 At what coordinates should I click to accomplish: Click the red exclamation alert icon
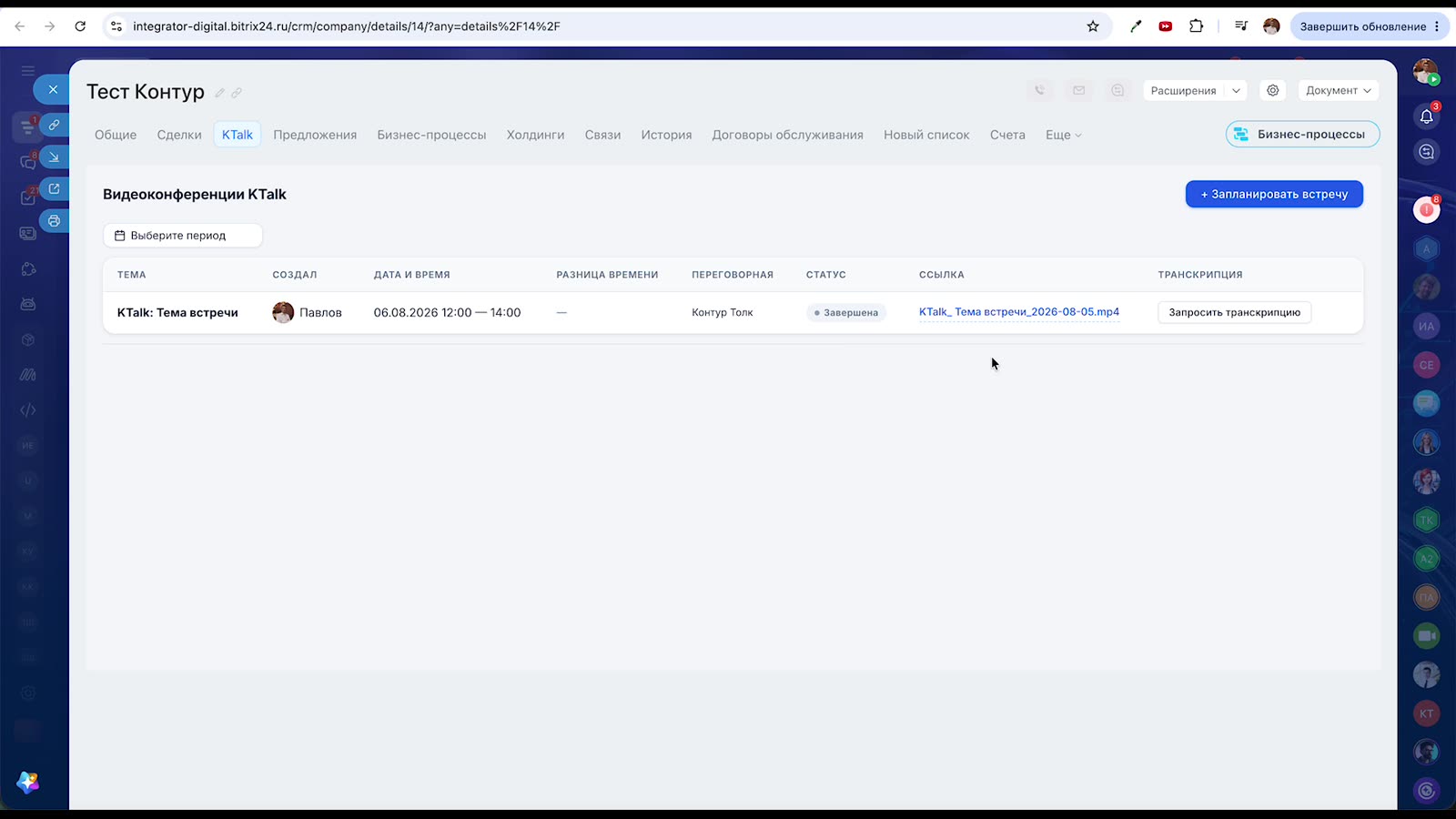click(1426, 210)
